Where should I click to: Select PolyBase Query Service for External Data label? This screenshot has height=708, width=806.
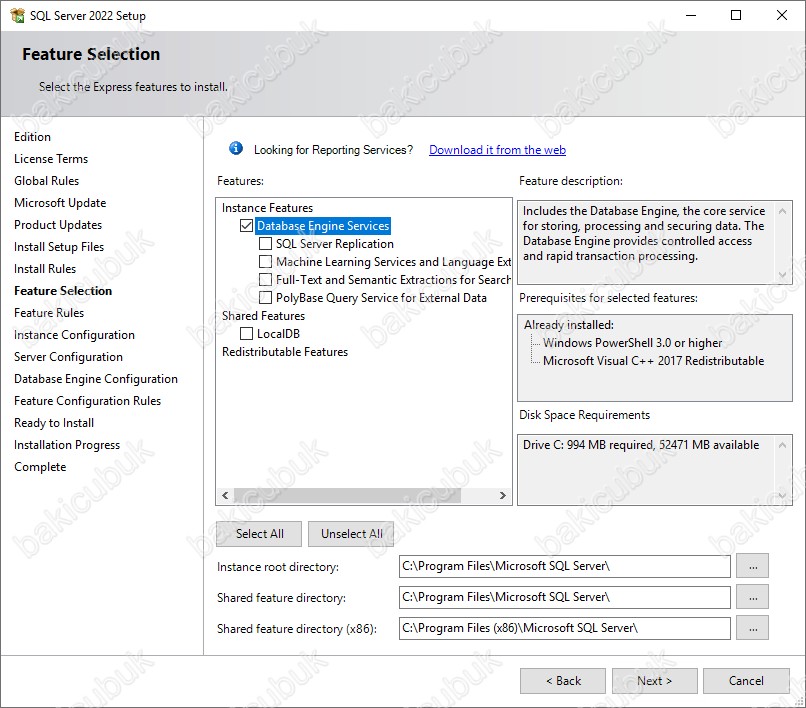381,298
